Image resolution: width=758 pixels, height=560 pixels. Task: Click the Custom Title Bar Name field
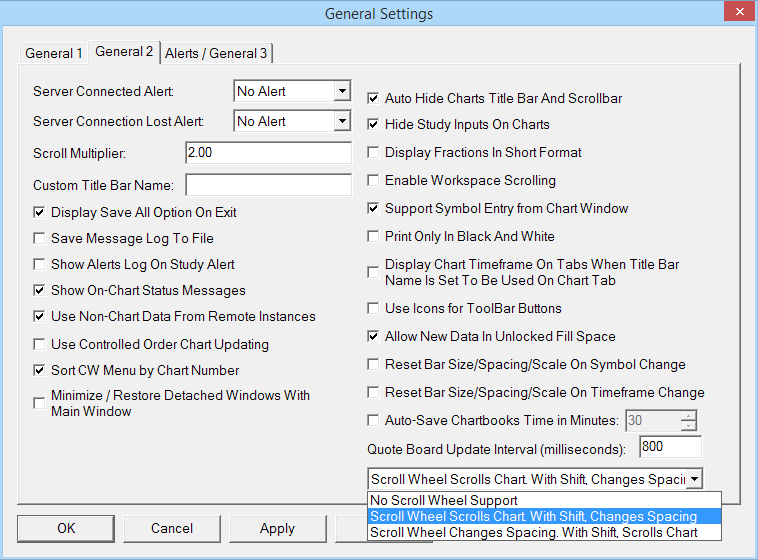pos(269,185)
